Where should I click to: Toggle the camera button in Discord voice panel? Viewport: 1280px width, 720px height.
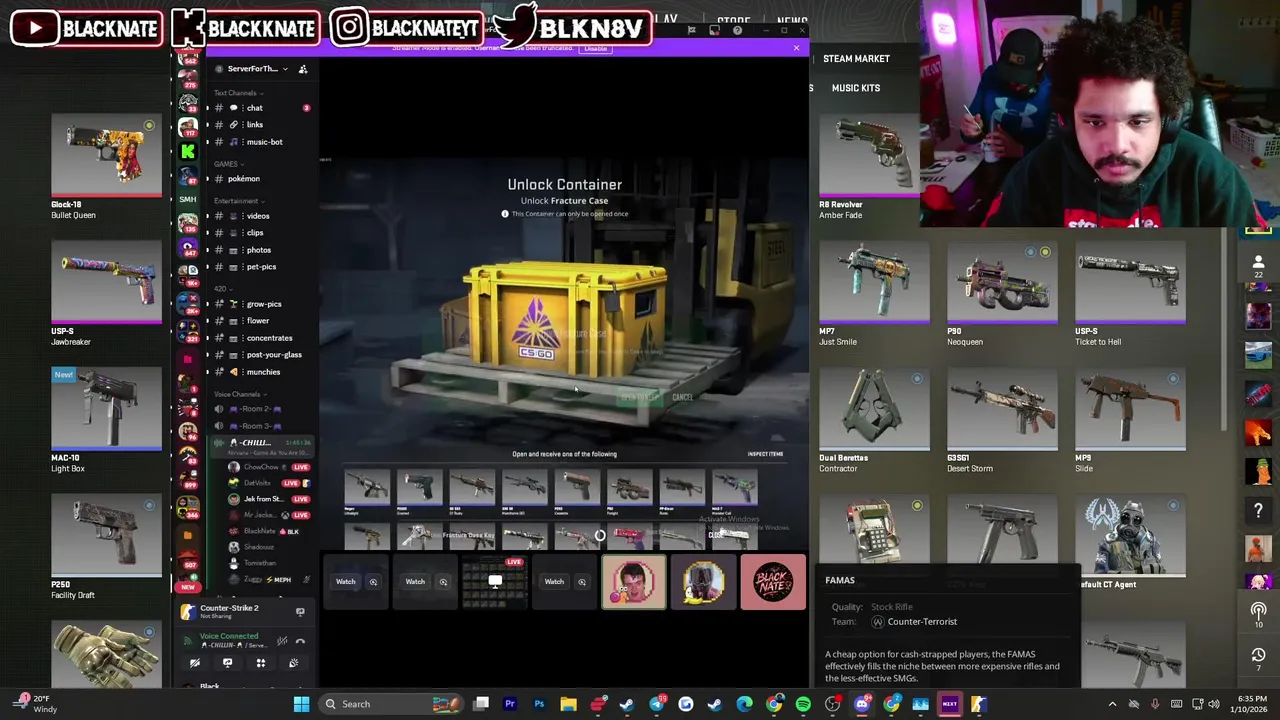click(195, 663)
